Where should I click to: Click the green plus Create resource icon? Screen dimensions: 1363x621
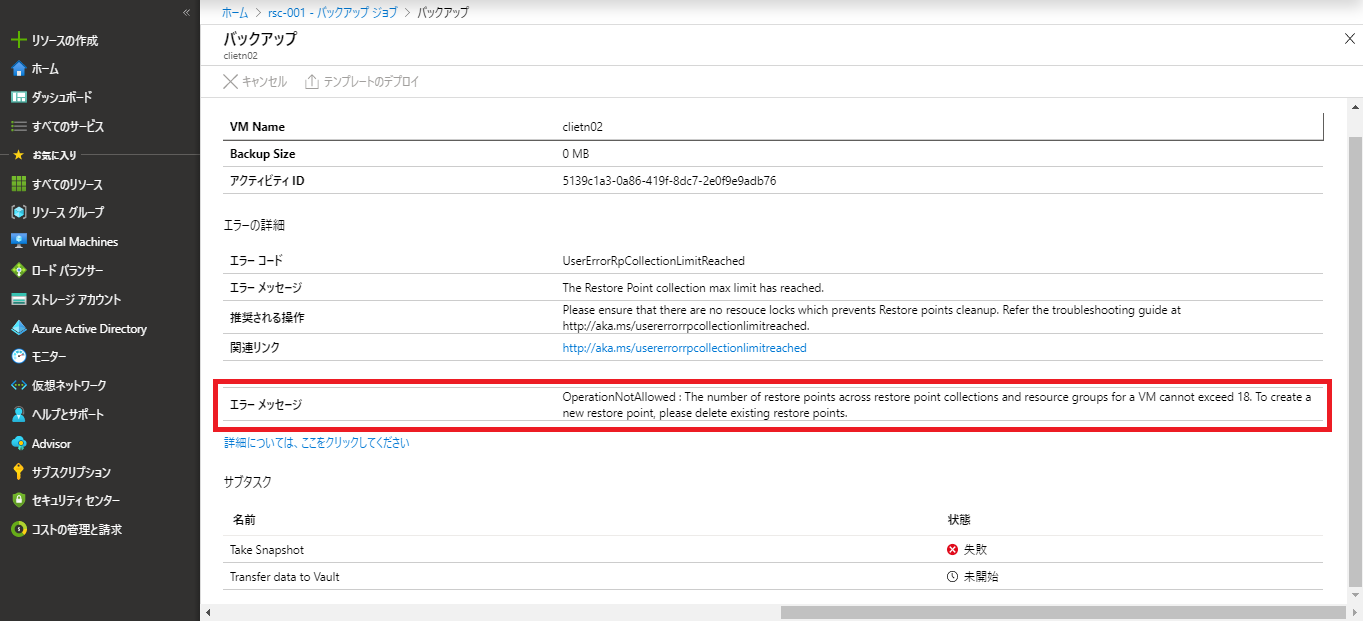point(18,40)
